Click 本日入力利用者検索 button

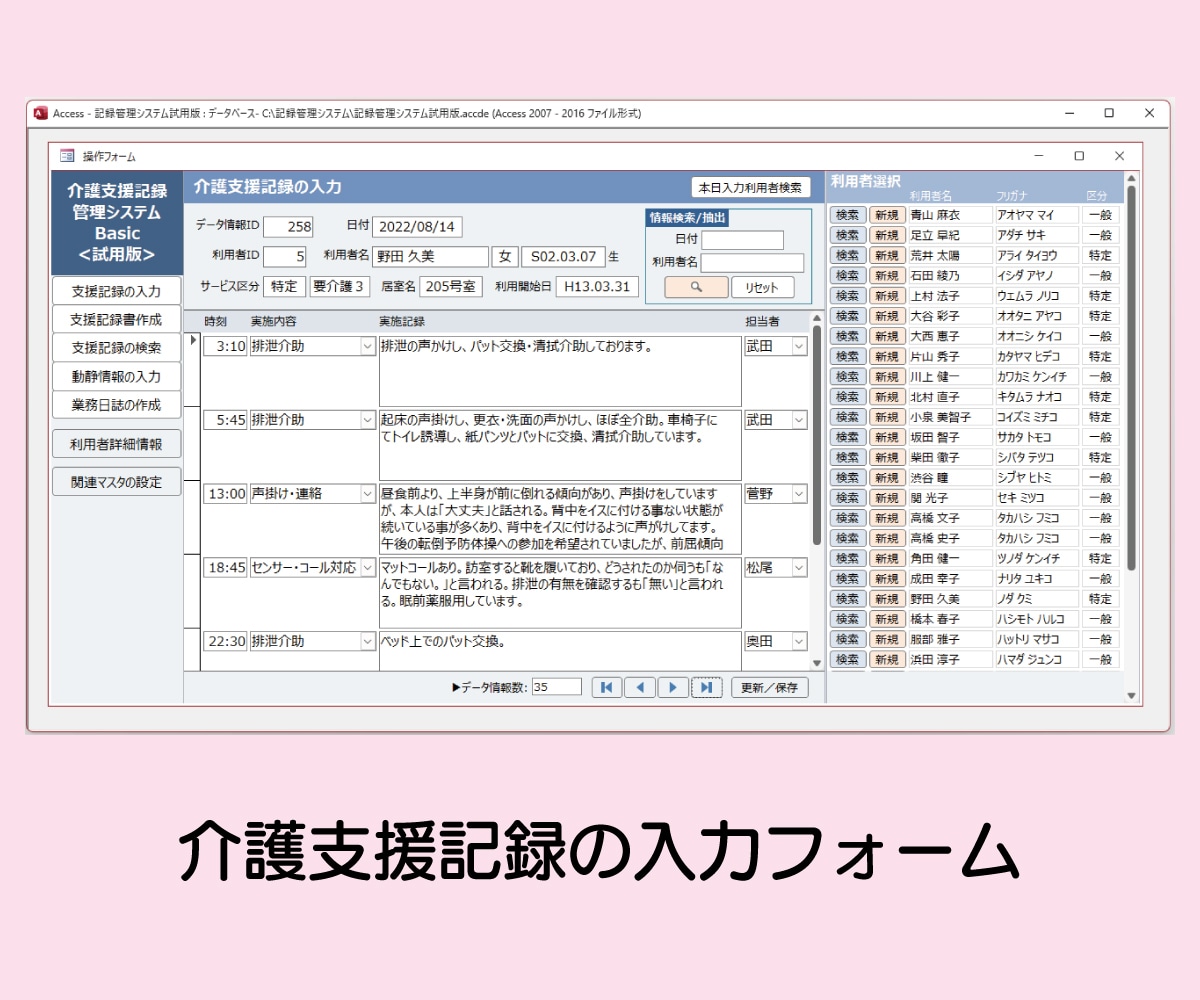tap(750, 187)
